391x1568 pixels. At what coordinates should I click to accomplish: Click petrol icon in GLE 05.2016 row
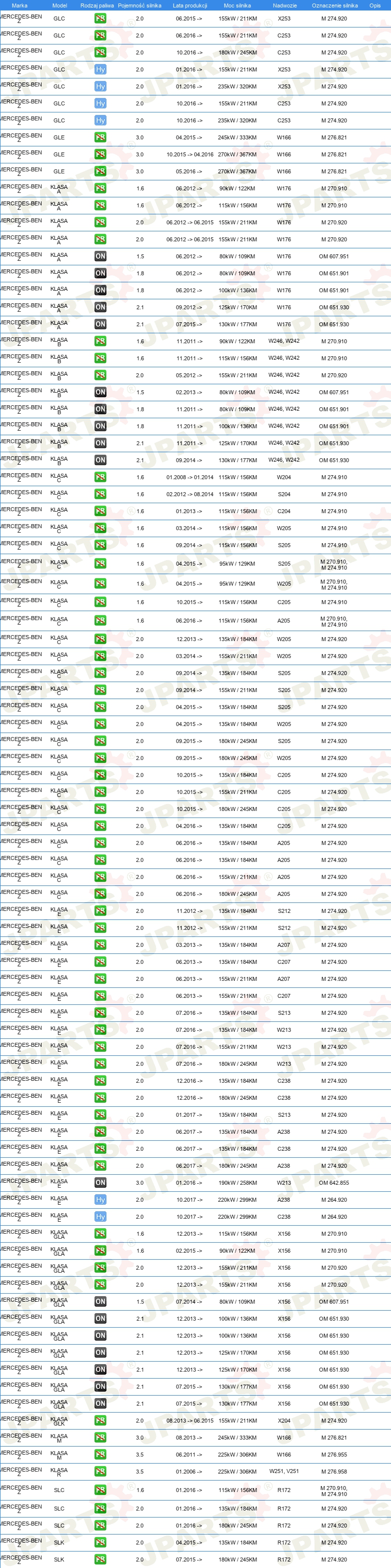click(x=100, y=172)
